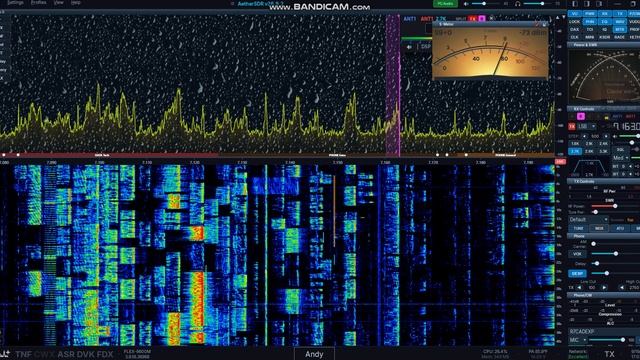Open the MIC input source dropdown
This screenshot has height=360, width=640.
(x=578, y=340)
